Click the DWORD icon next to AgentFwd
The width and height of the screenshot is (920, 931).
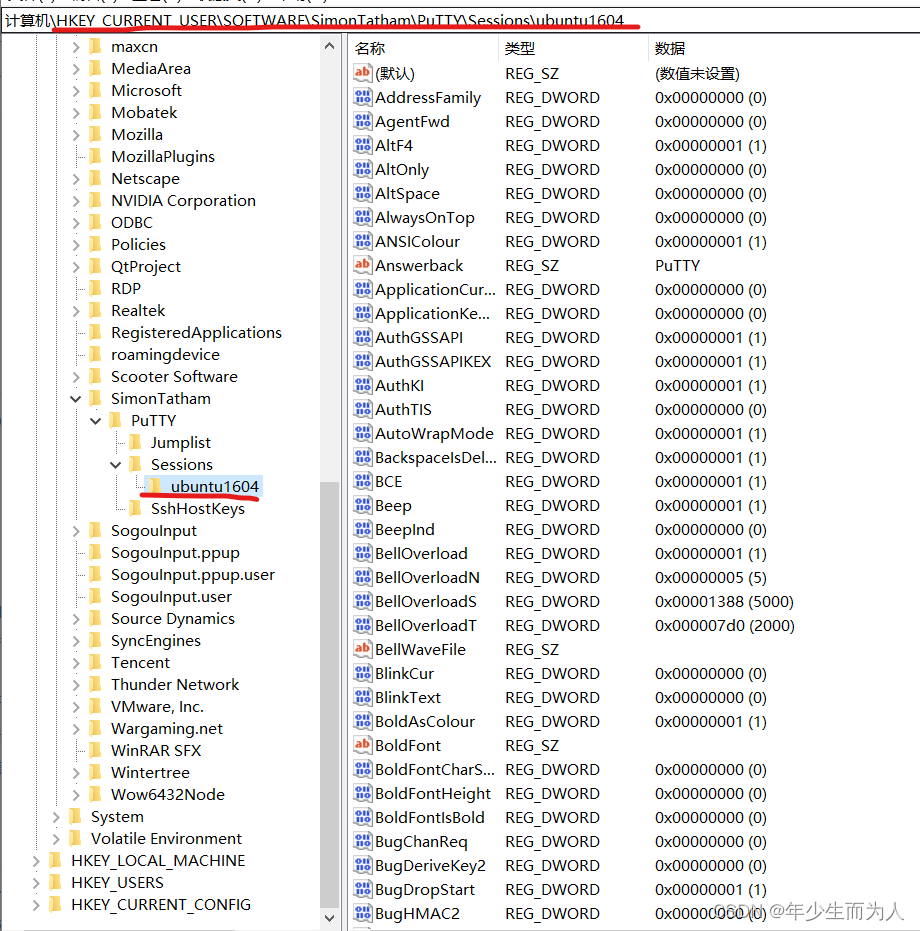click(362, 121)
